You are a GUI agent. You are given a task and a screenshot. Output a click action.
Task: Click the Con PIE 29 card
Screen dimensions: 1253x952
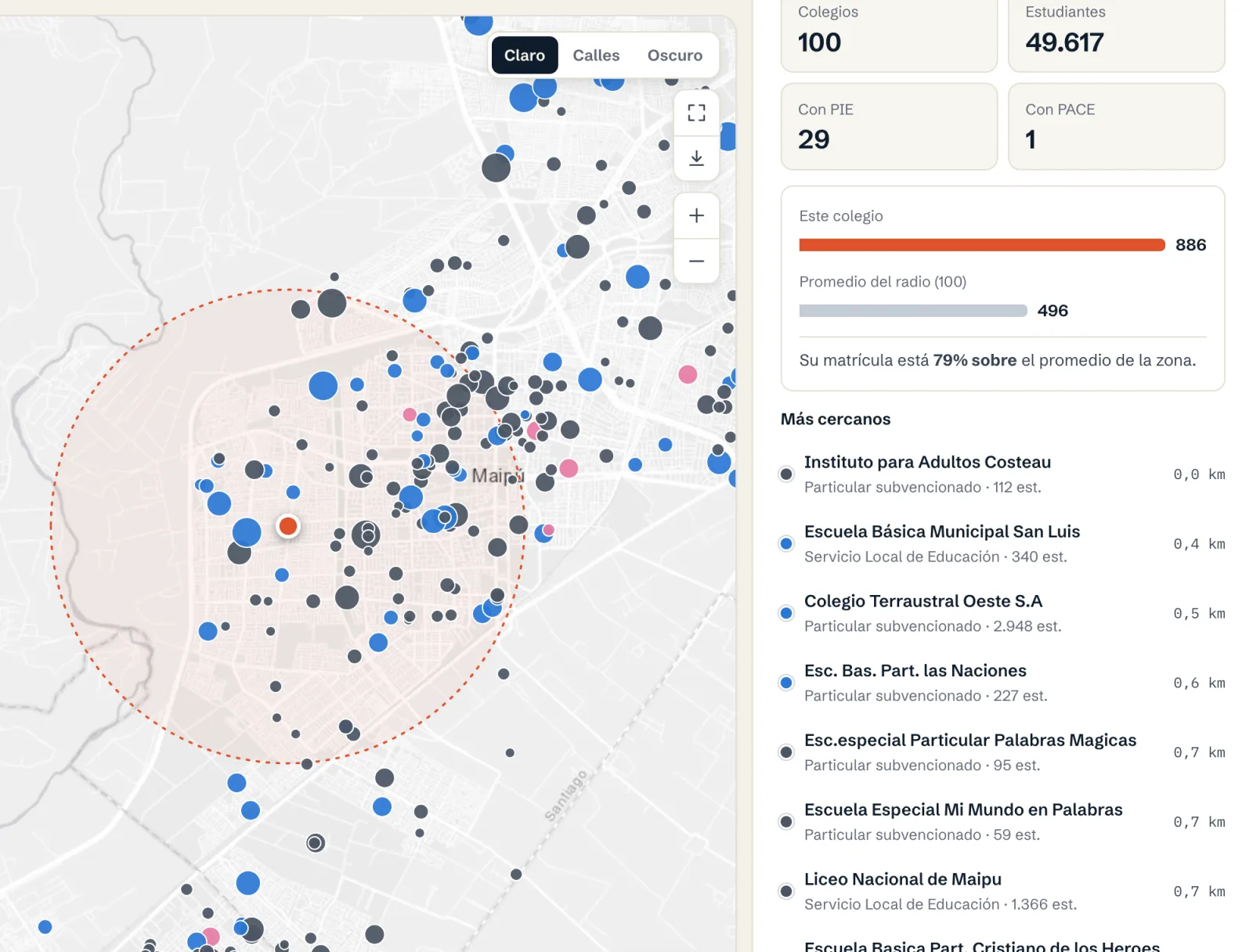click(889, 126)
